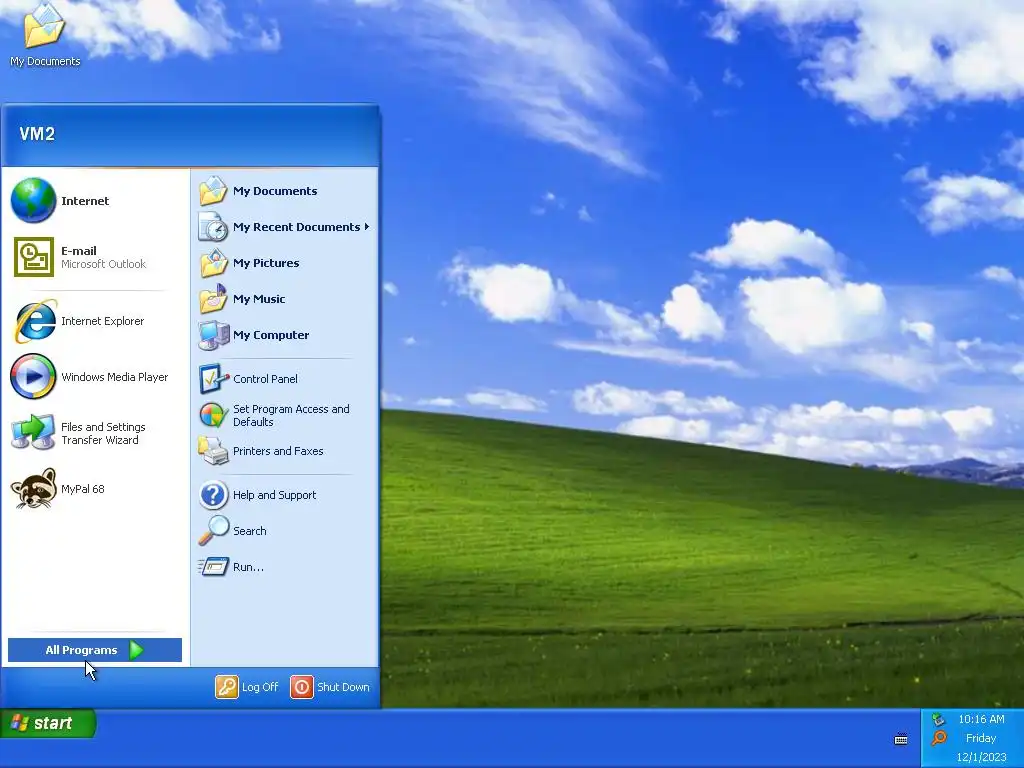Open the My Pictures folder icon

[214, 263]
